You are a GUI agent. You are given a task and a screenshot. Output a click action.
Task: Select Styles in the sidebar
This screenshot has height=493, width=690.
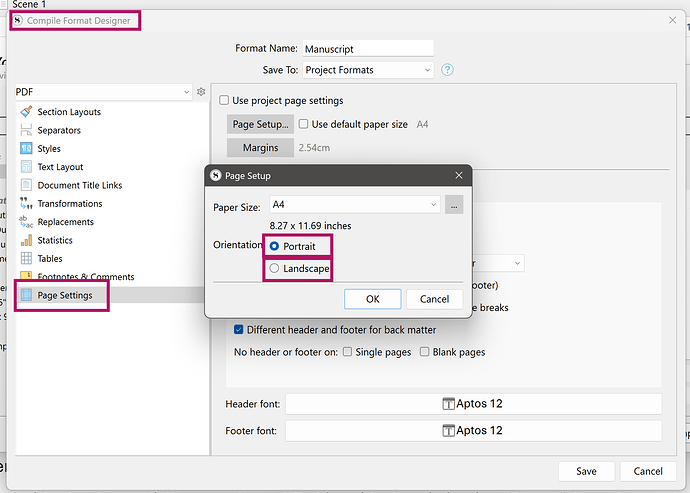pos(49,149)
